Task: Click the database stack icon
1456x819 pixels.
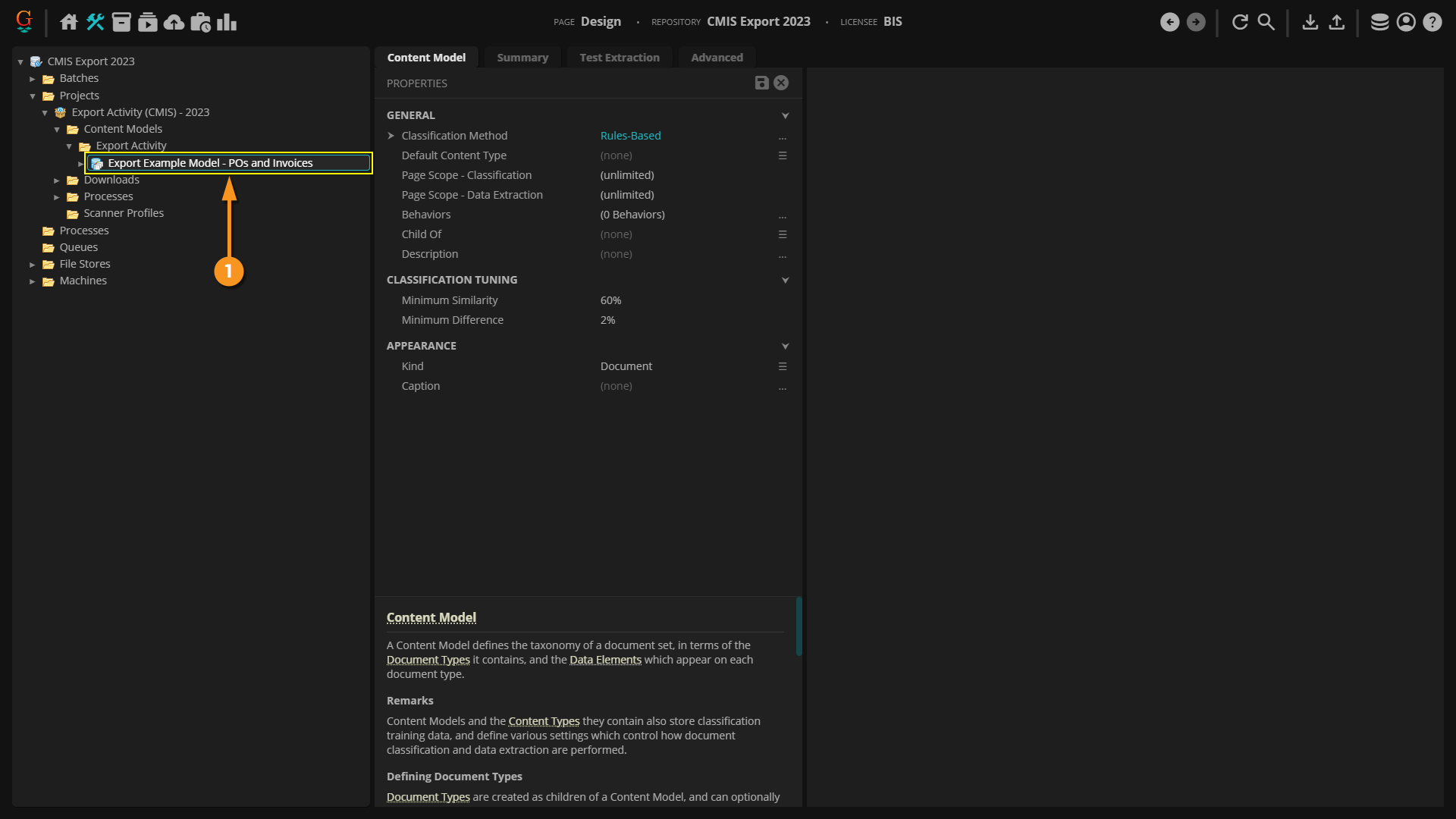Action: tap(1379, 22)
